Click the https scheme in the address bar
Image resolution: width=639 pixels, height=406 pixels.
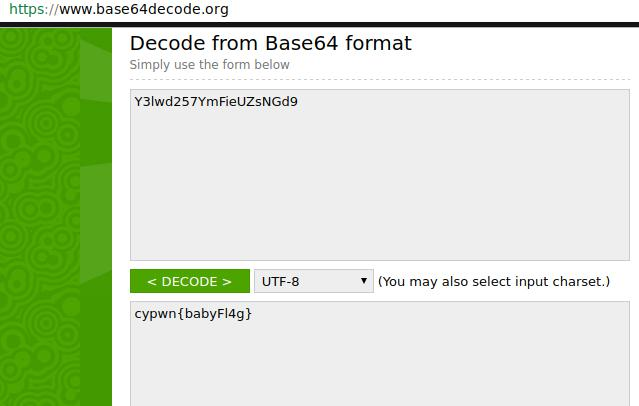[x=28, y=9]
